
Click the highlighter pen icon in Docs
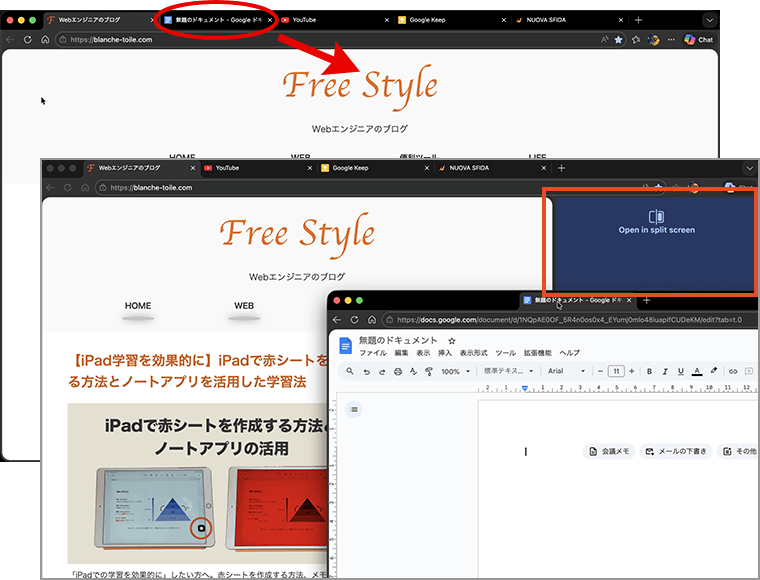pyautogui.click(x=713, y=371)
